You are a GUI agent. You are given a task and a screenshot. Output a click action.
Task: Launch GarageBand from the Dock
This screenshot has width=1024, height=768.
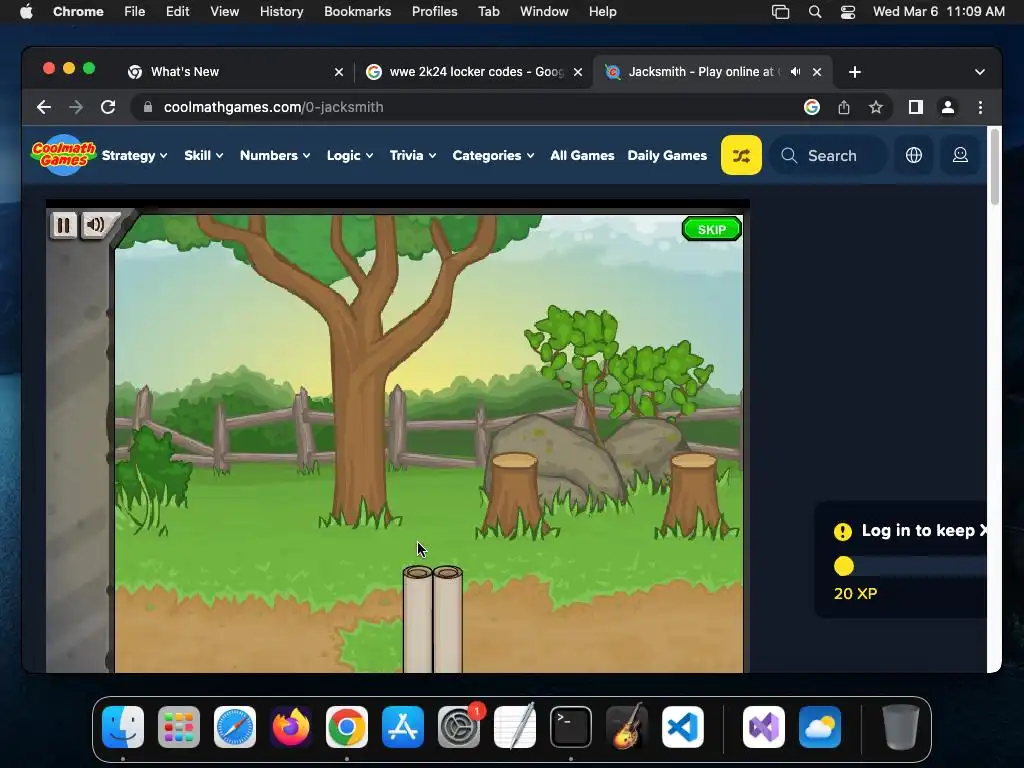click(x=627, y=727)
